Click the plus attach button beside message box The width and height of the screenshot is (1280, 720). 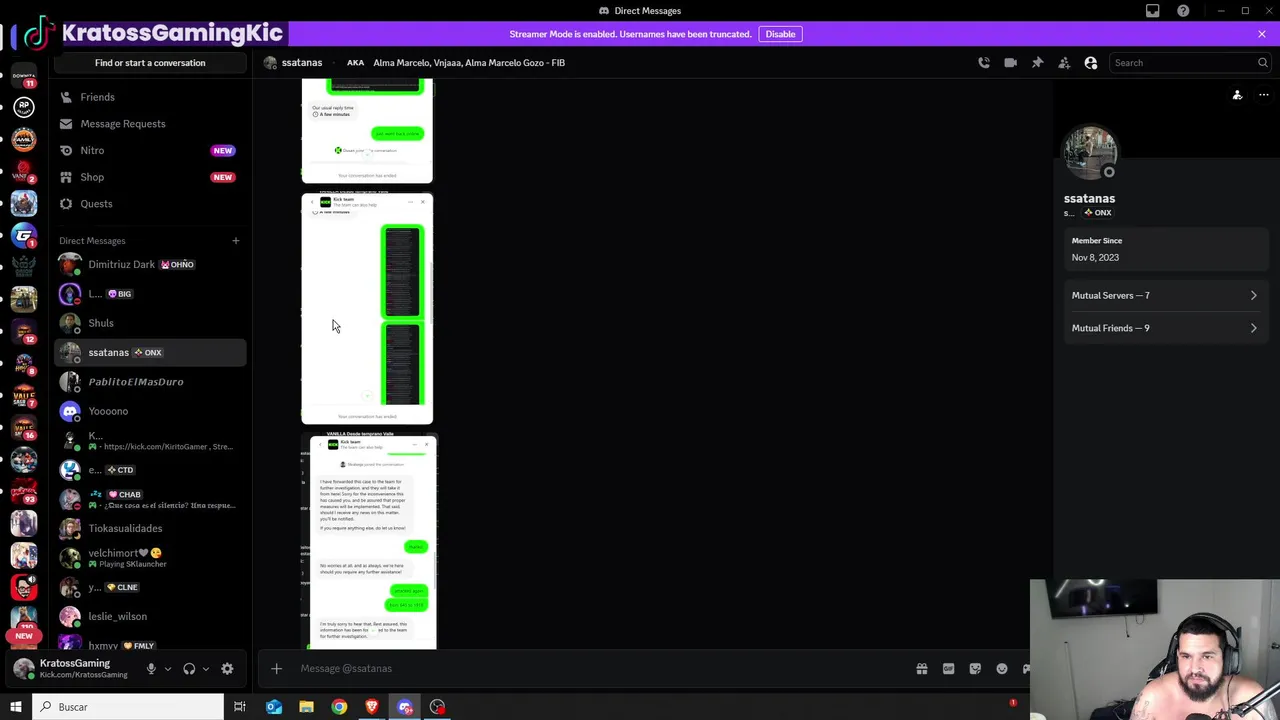tap(277, 669)
